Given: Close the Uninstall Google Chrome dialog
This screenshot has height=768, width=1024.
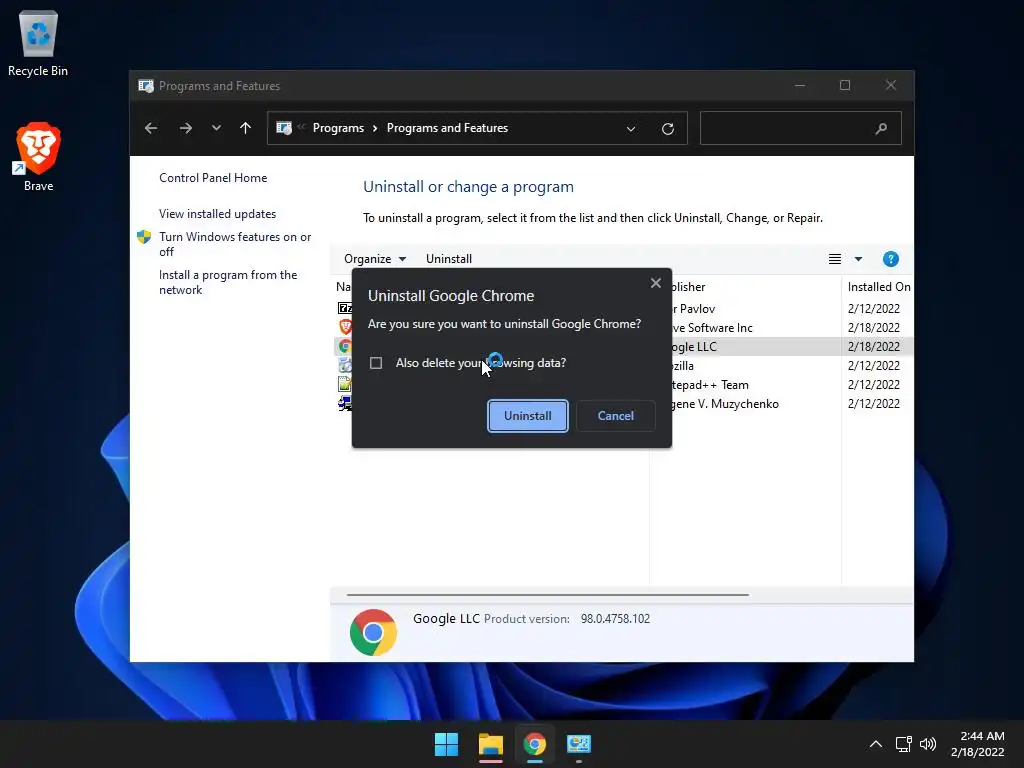Looking at the screenshot, I should (x=656, y=283).
